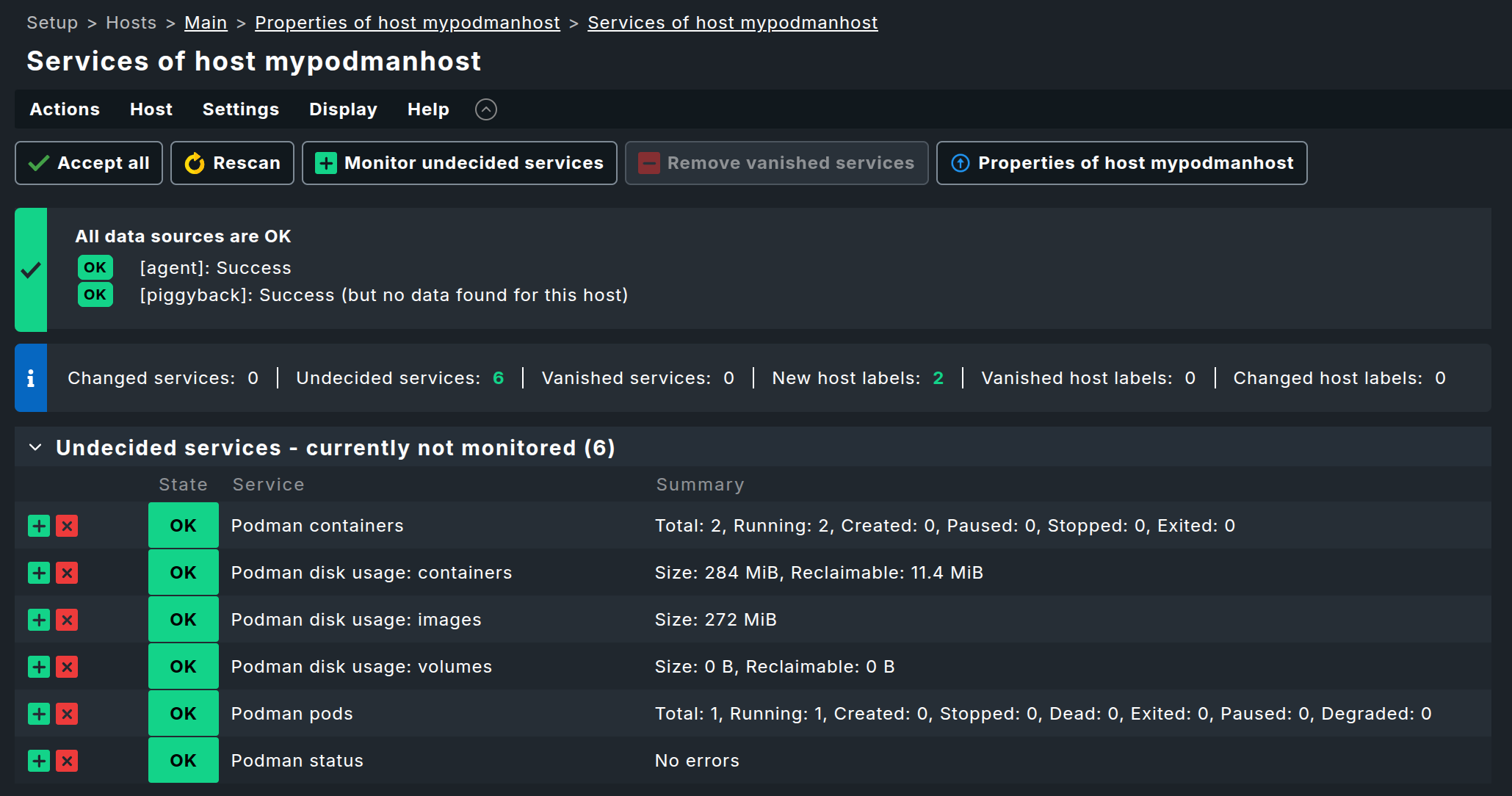This screenshot has height=796, width=1512.
Task: Click OK state of Podman pods
Action: [x=183, y=714]
